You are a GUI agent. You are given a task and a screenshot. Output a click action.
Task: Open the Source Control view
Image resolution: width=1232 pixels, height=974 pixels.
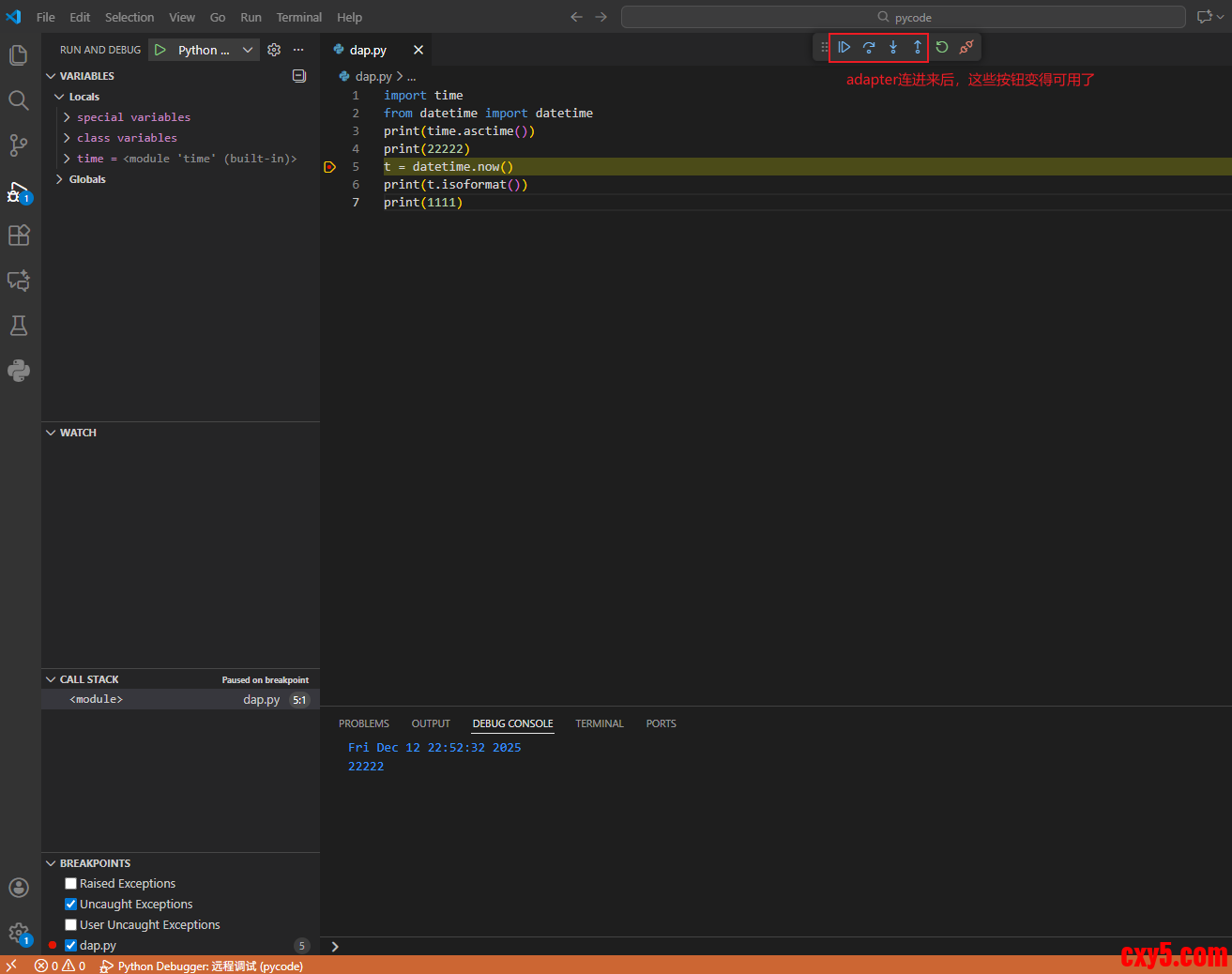(x=19, y=145)
